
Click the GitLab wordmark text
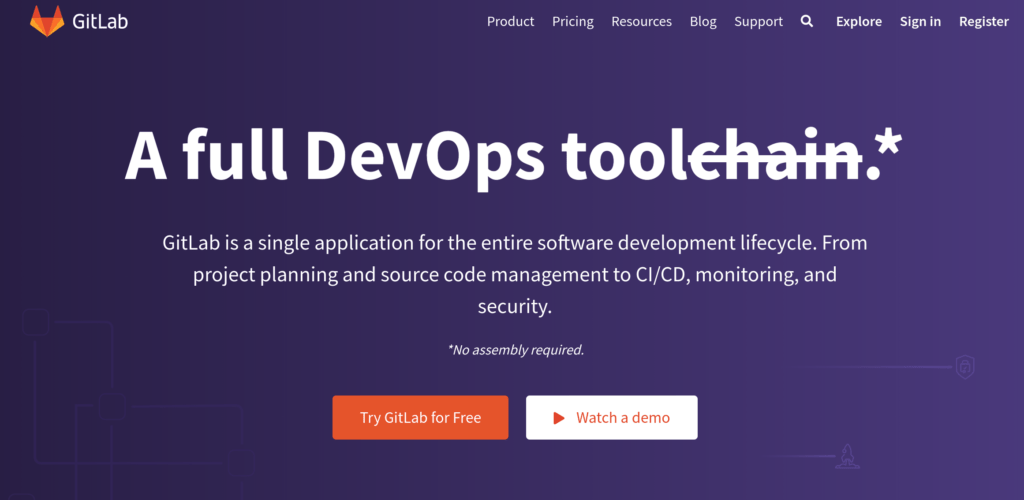[100, 22]
